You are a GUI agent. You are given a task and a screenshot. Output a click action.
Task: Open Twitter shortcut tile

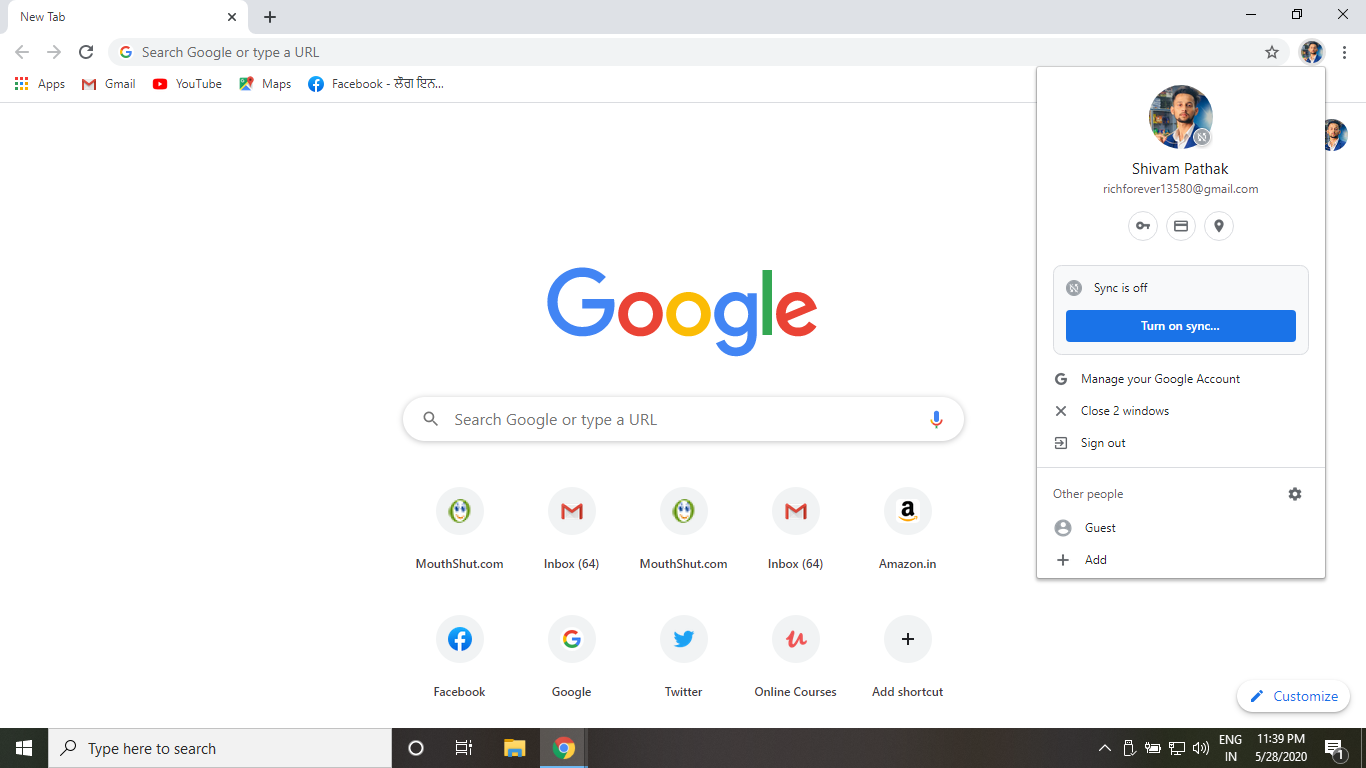[x=684, y=657]
